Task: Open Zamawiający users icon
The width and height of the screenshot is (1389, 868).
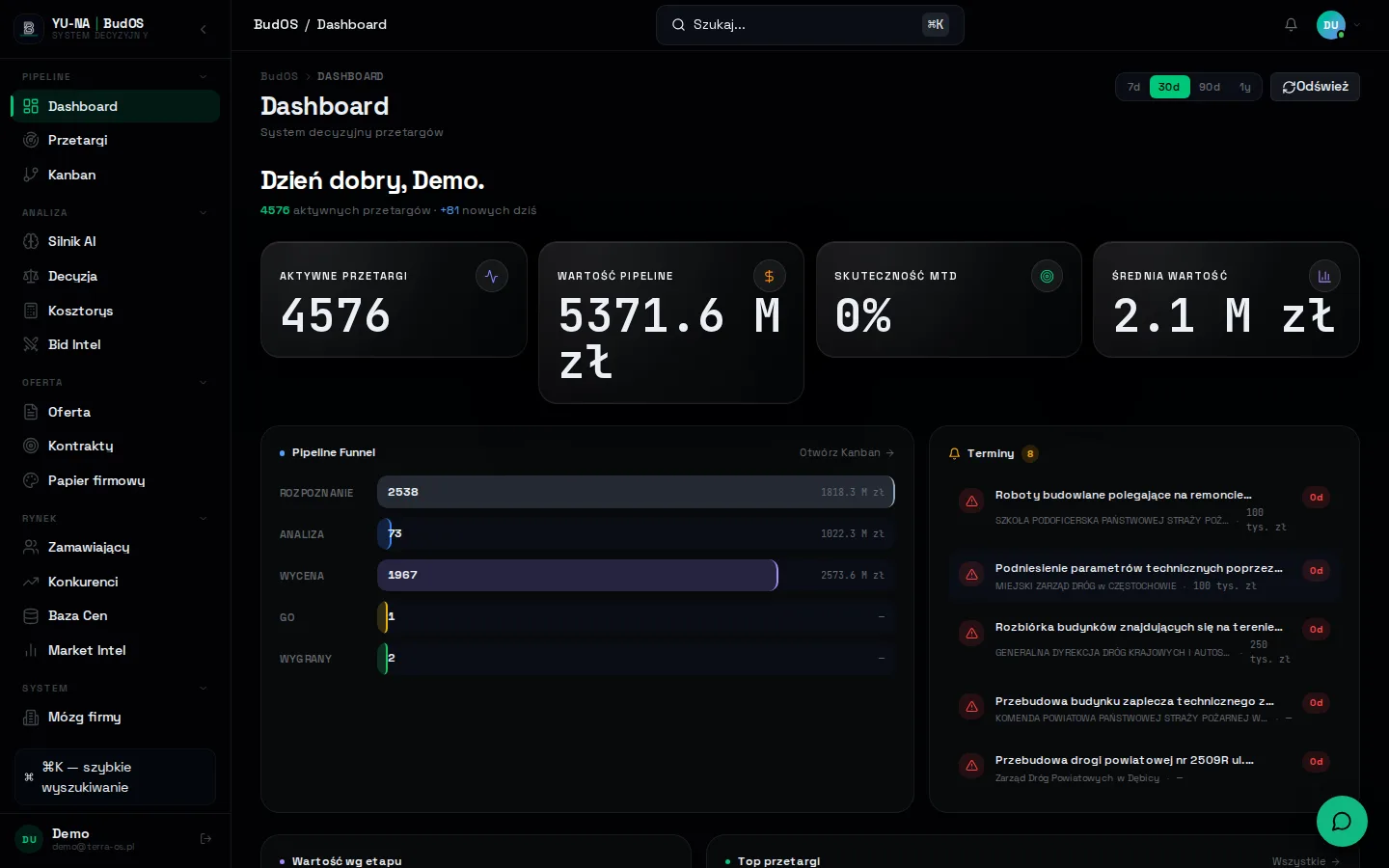Action: 31,547
